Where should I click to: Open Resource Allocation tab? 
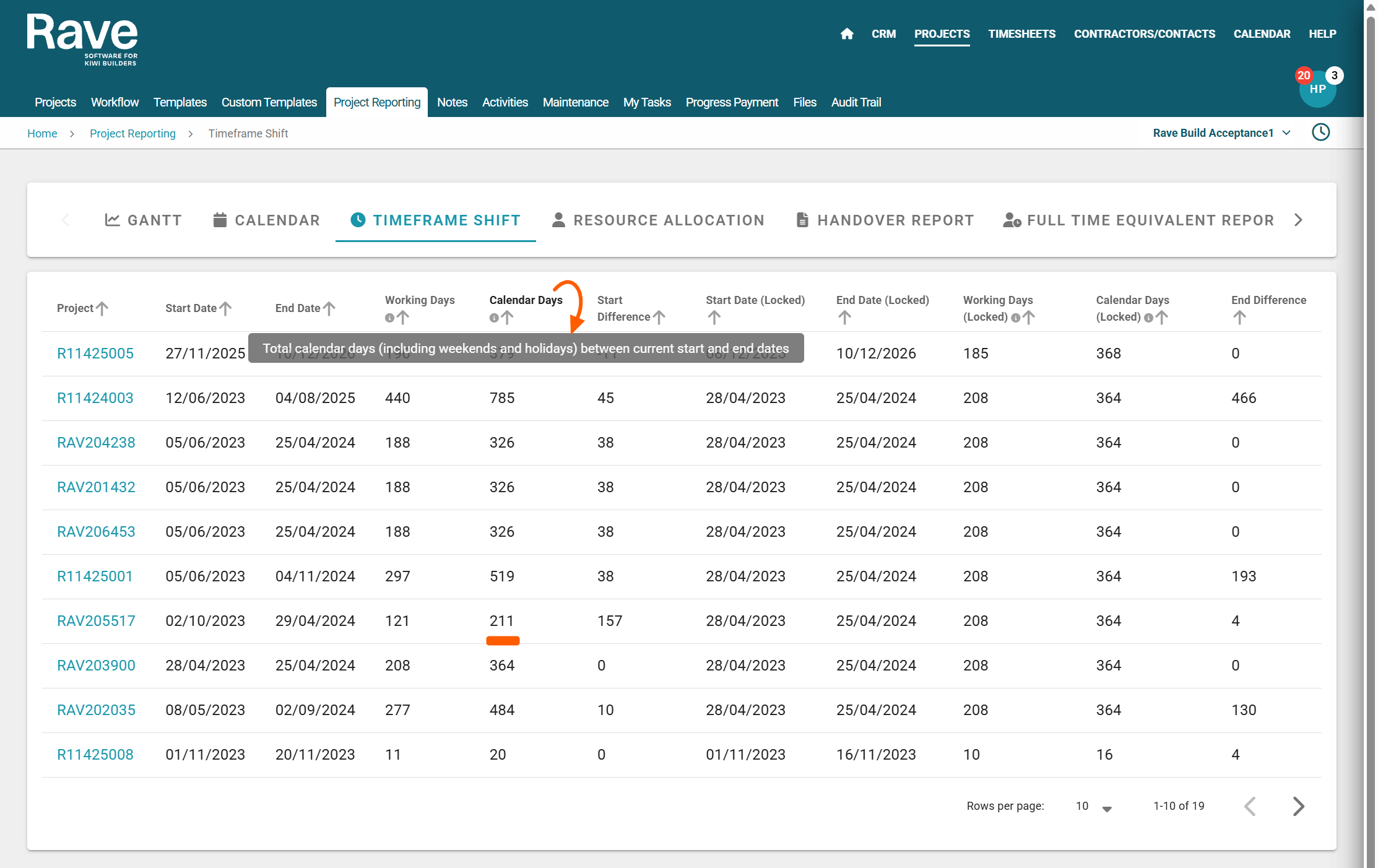657,220
